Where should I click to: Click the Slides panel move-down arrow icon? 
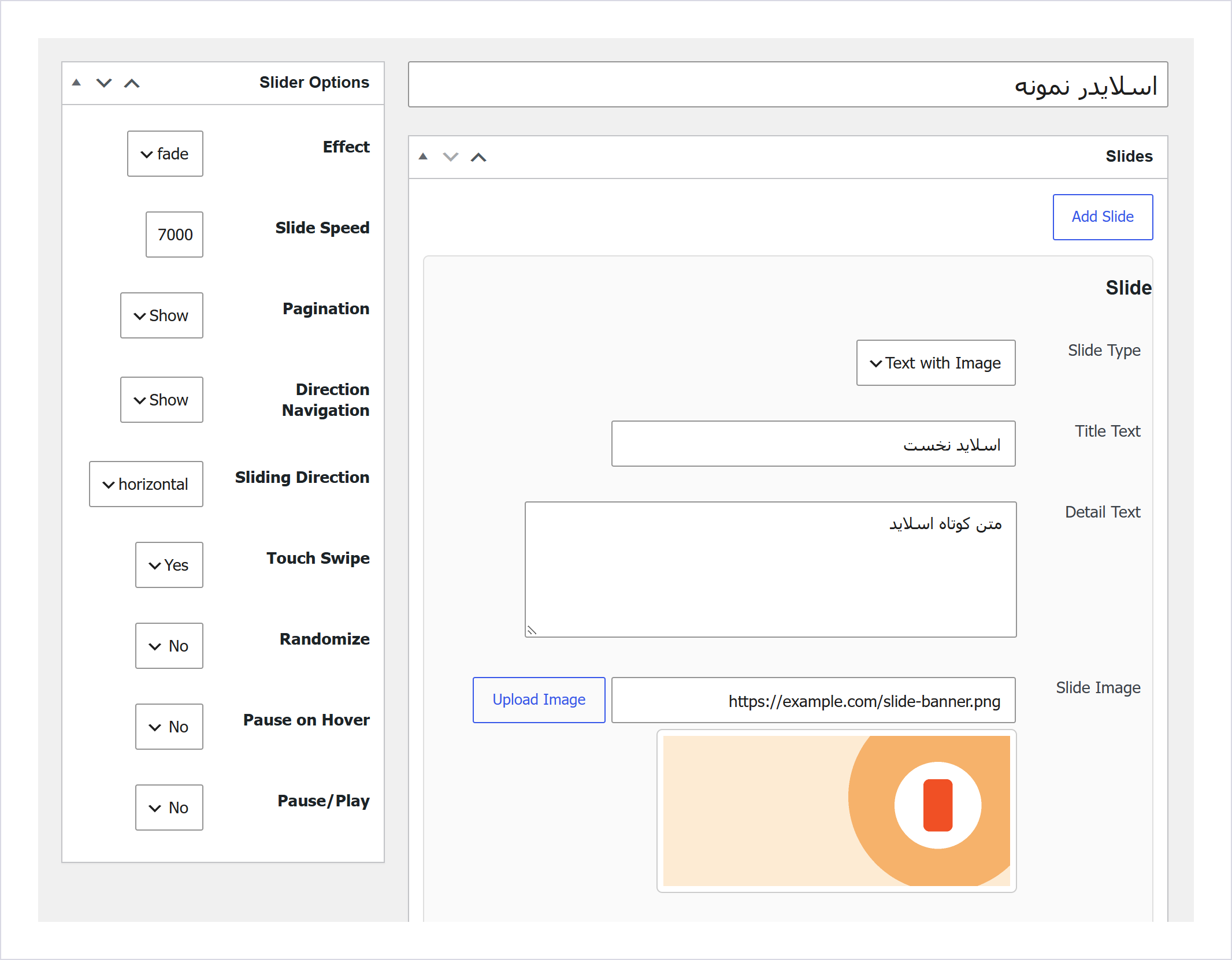click(x=451, y=157)
